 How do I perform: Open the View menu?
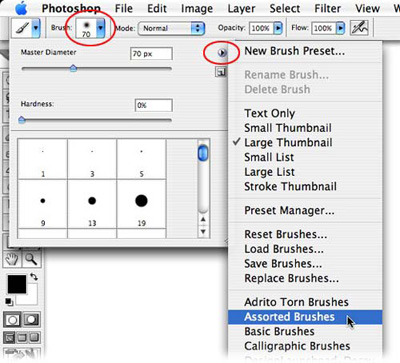[367, 8]
